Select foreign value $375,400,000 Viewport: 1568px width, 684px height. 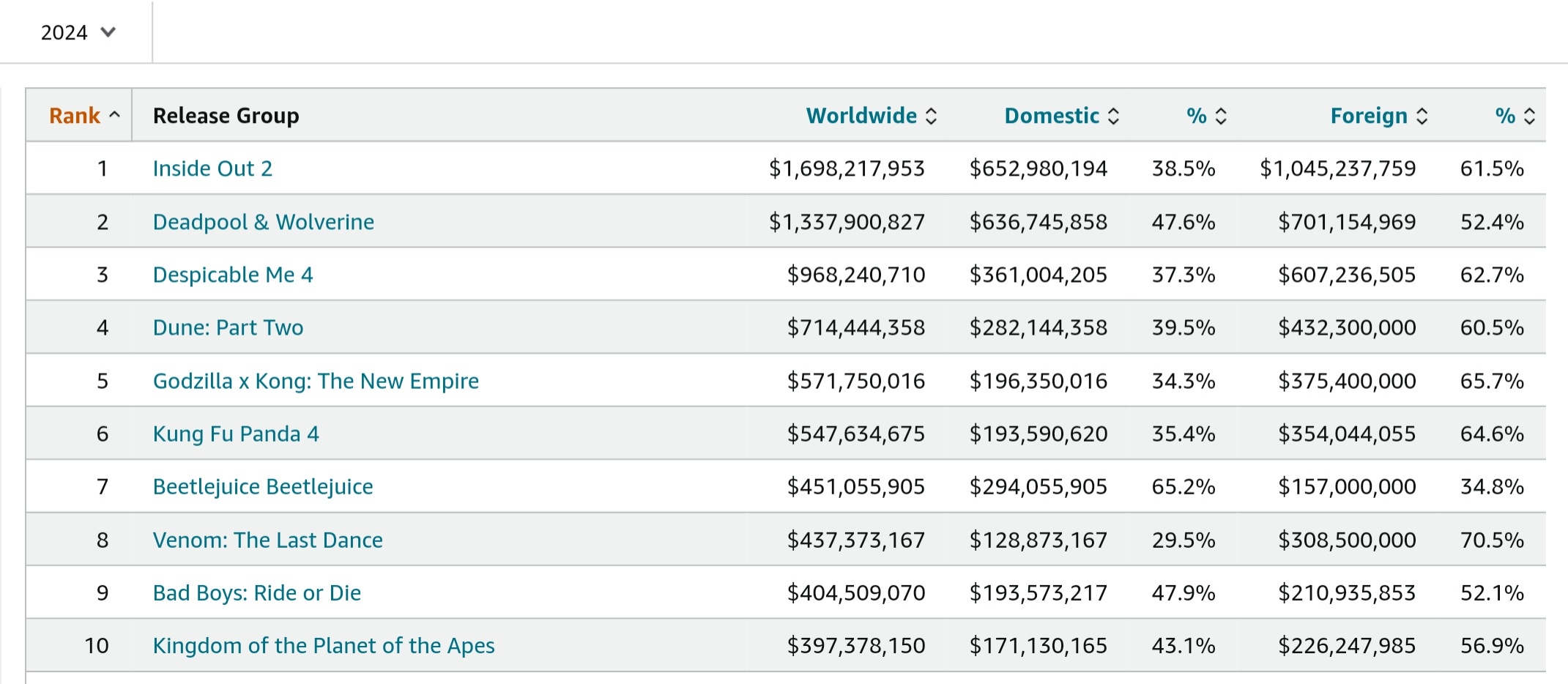pyautogui.click(x=1347, y=381)
